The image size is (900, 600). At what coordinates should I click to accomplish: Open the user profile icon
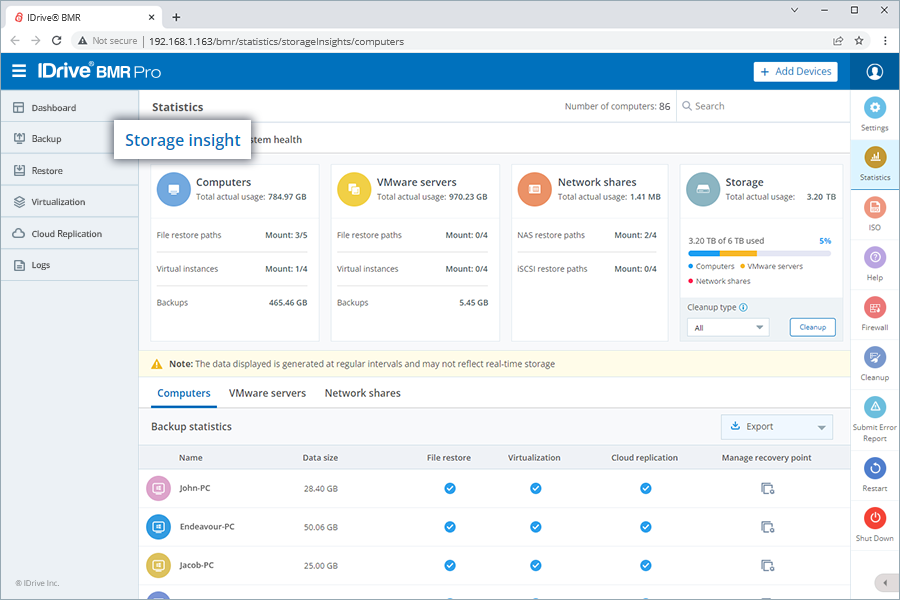874,72
